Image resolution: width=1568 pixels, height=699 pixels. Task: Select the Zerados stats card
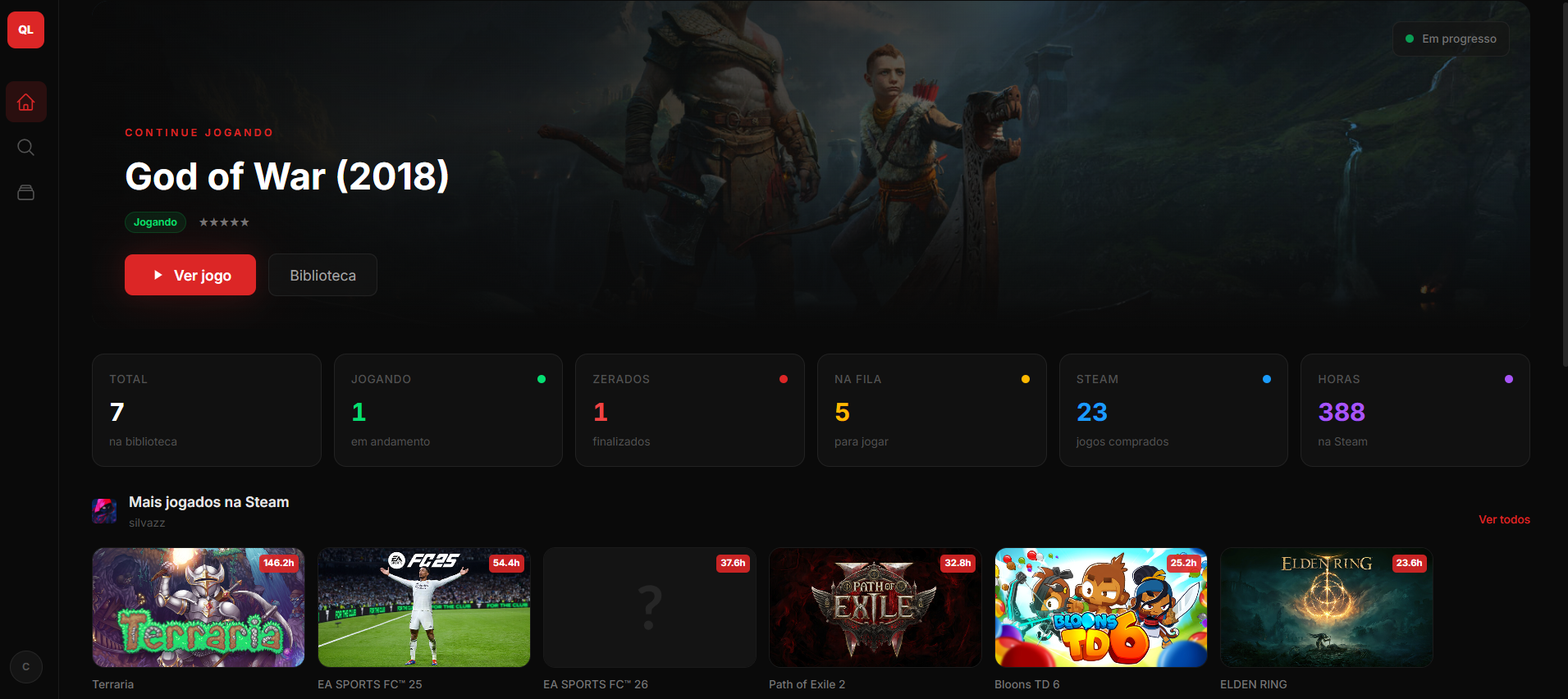(x=689, y=410)
